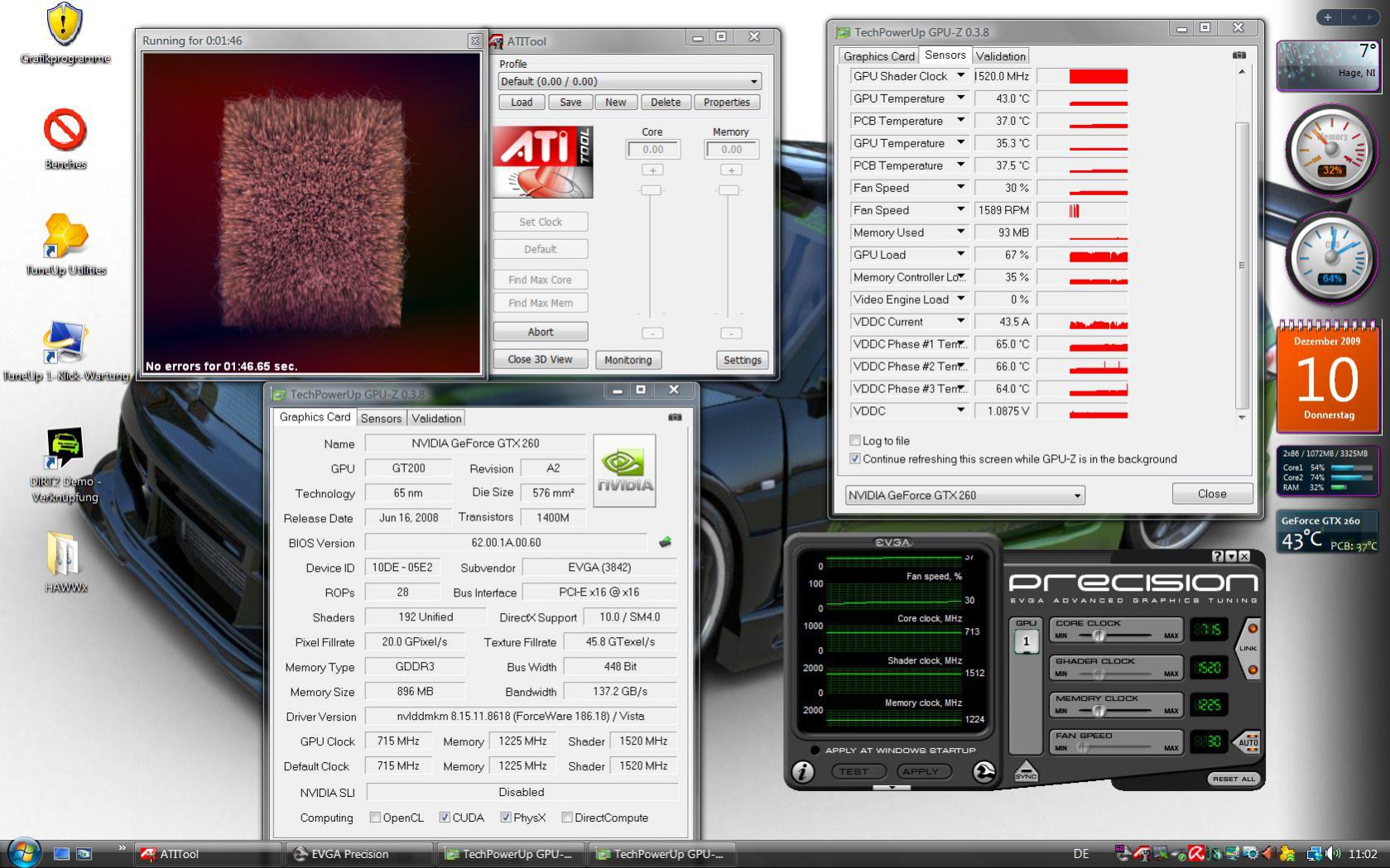
Task: Switch to EVGA Precision in the taskbar
Action: click(359, 854)
